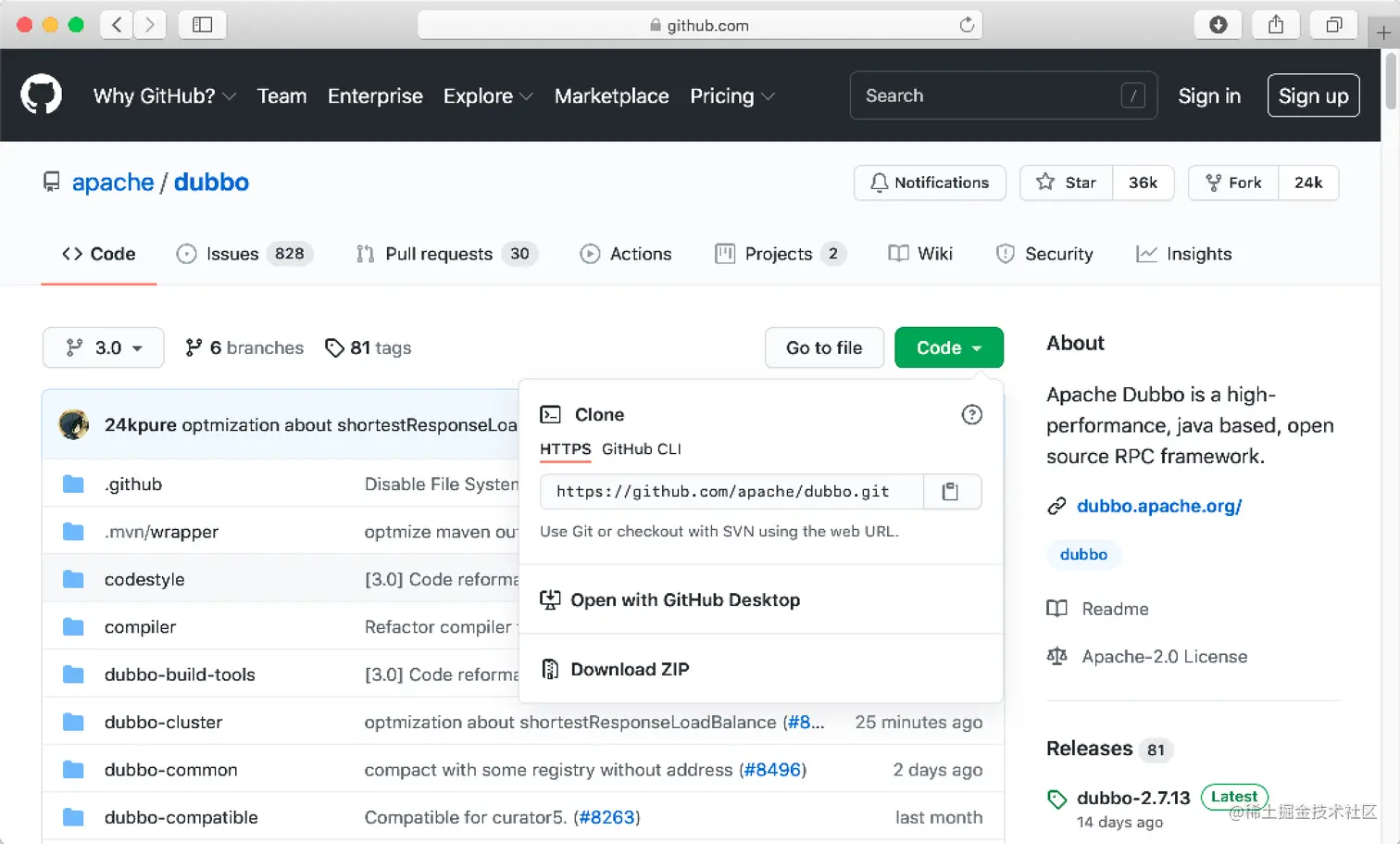Screen dimensions: 1400x844
Task: Toggle the Safari sidebar button
Action: (203, 25)
